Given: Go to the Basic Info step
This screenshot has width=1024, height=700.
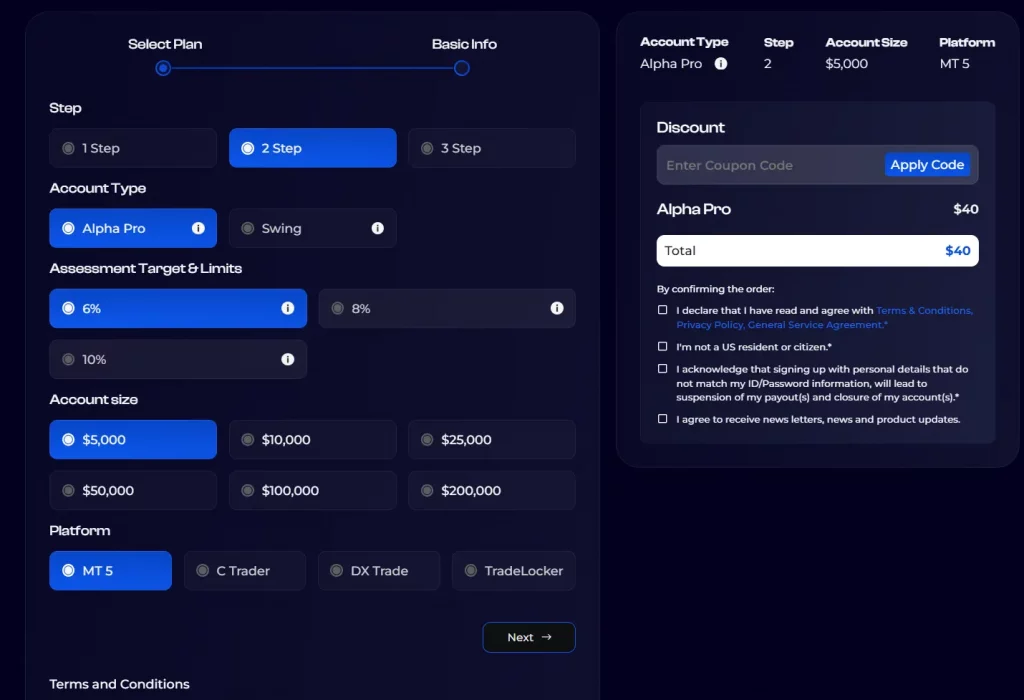Looking at the screenshot, I should tap(462, 68).
